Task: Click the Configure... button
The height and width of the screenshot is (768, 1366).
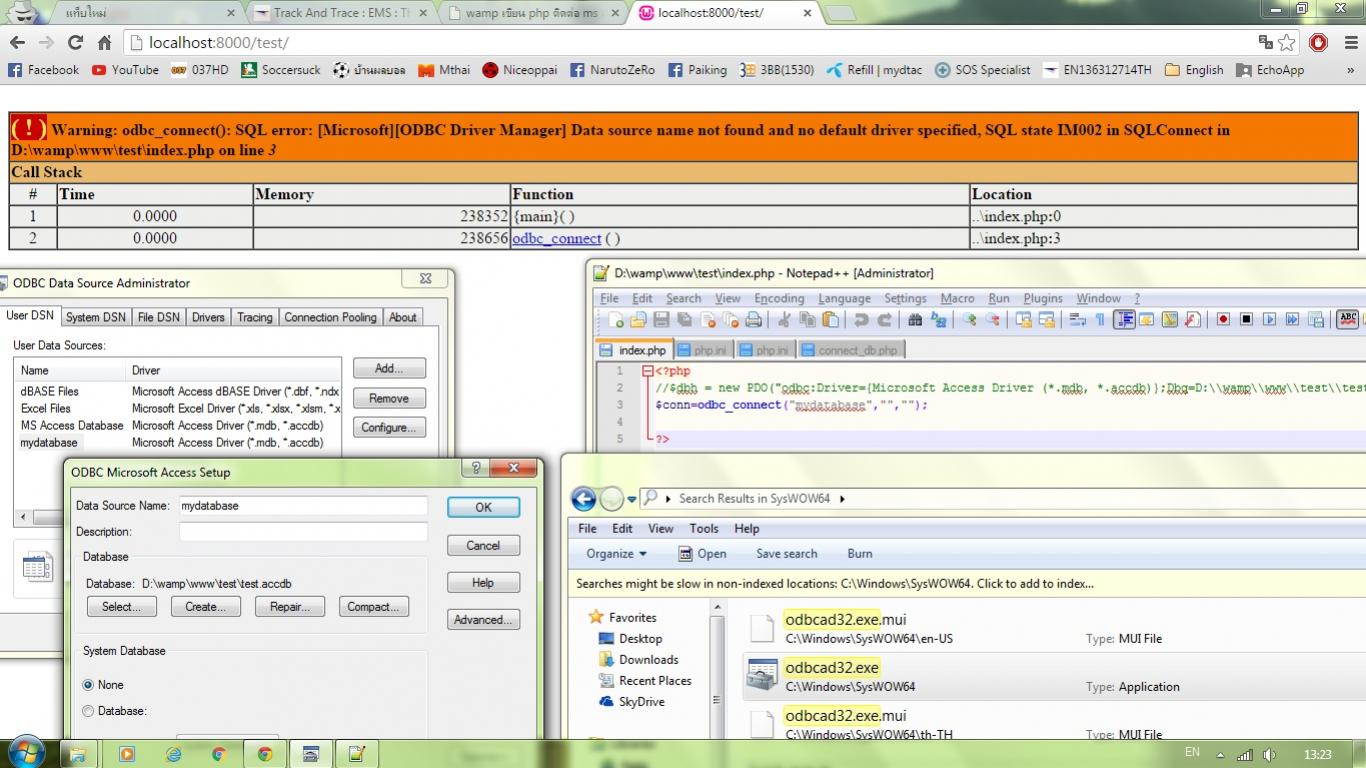Action: click(x=389, y=427)
